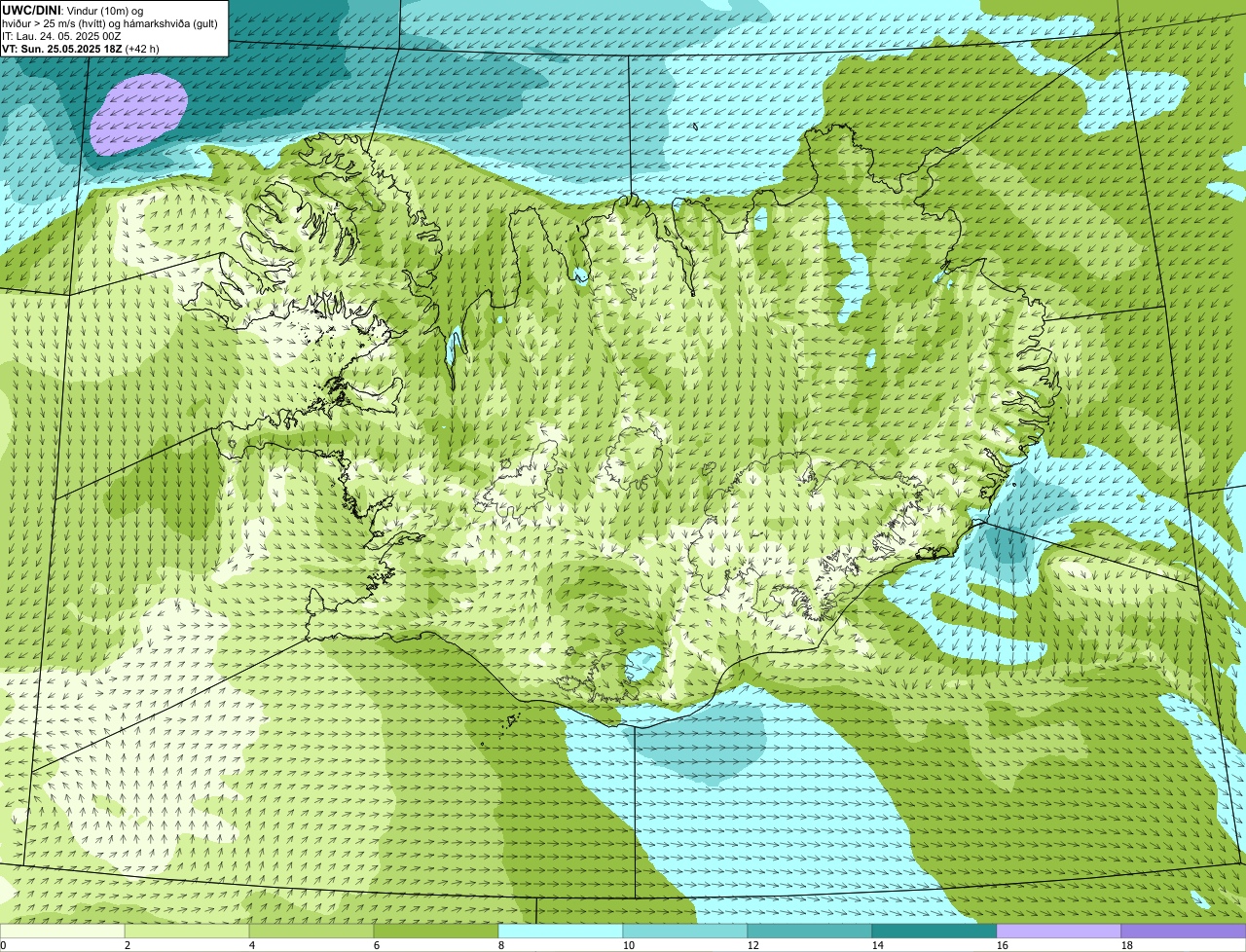The width and height of the screenshot is (1246, 952).
Task: Click the '4' scale label
Action: pyautogui.click(x=252, y=945)
